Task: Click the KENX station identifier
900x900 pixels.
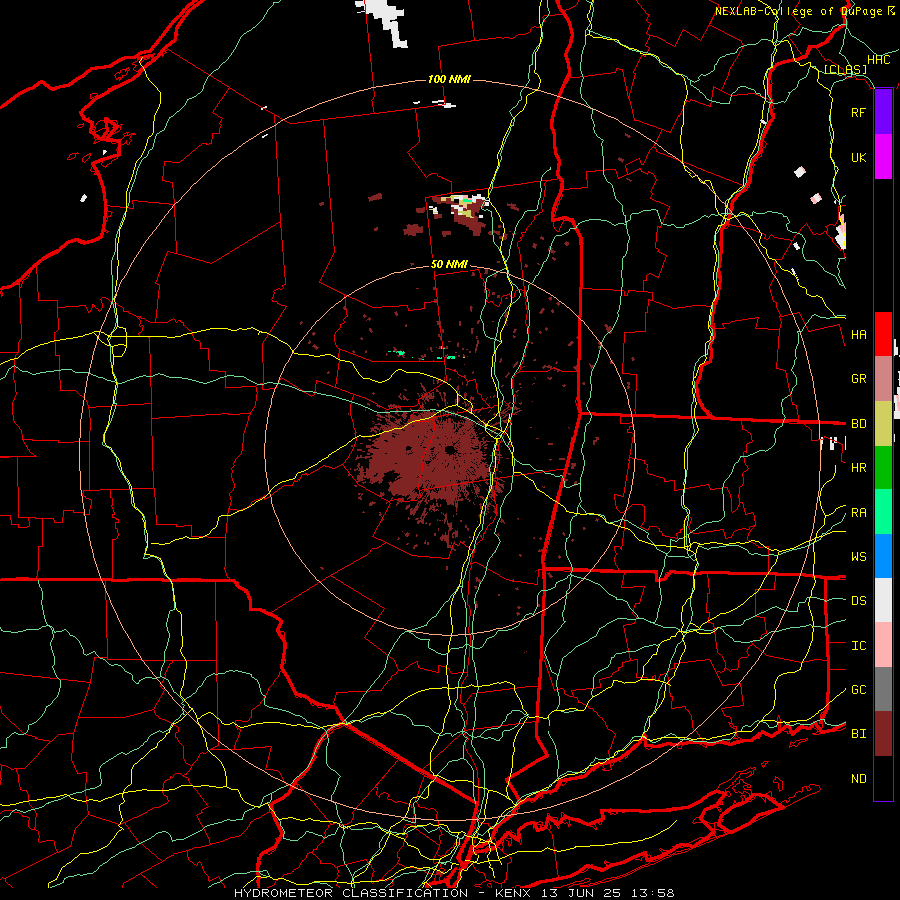Action: point(513,893)
